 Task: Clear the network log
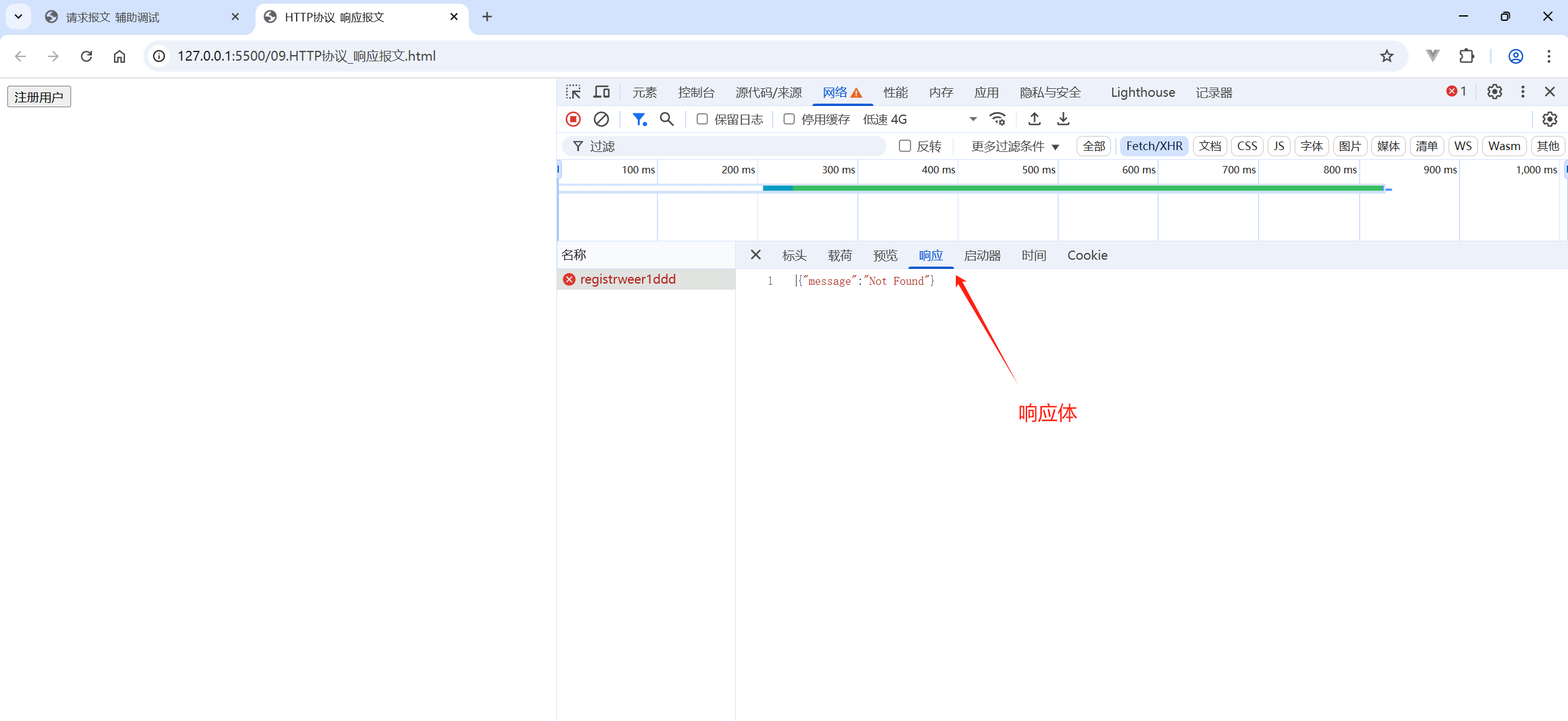pyautogui.click(x=601, y=119)
